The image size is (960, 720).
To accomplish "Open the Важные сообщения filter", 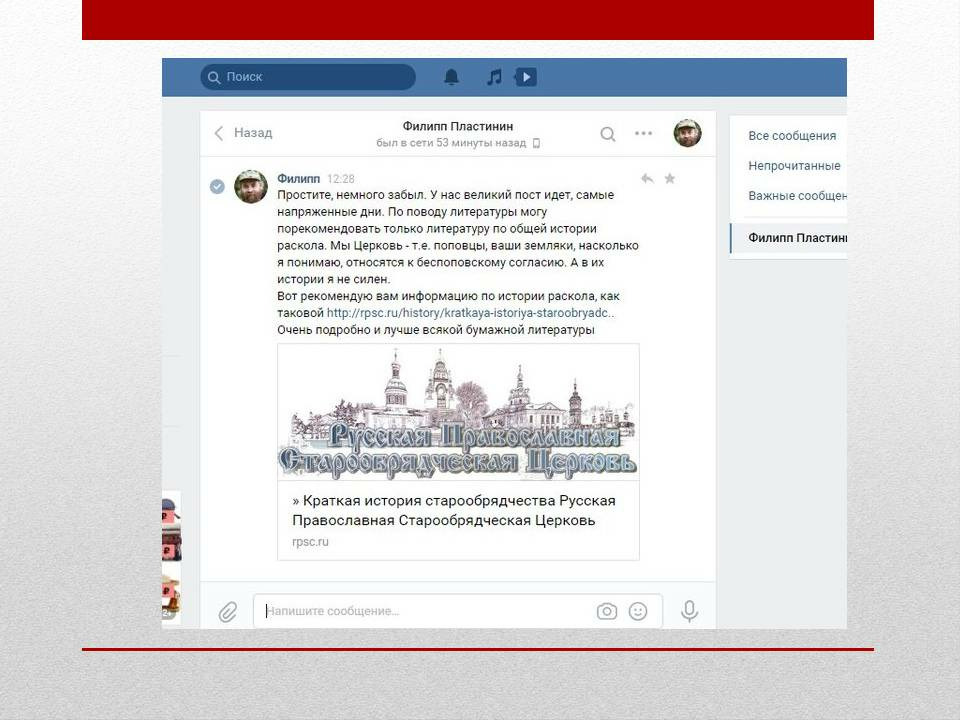I will pyautogui.click(x=797, y=196).
